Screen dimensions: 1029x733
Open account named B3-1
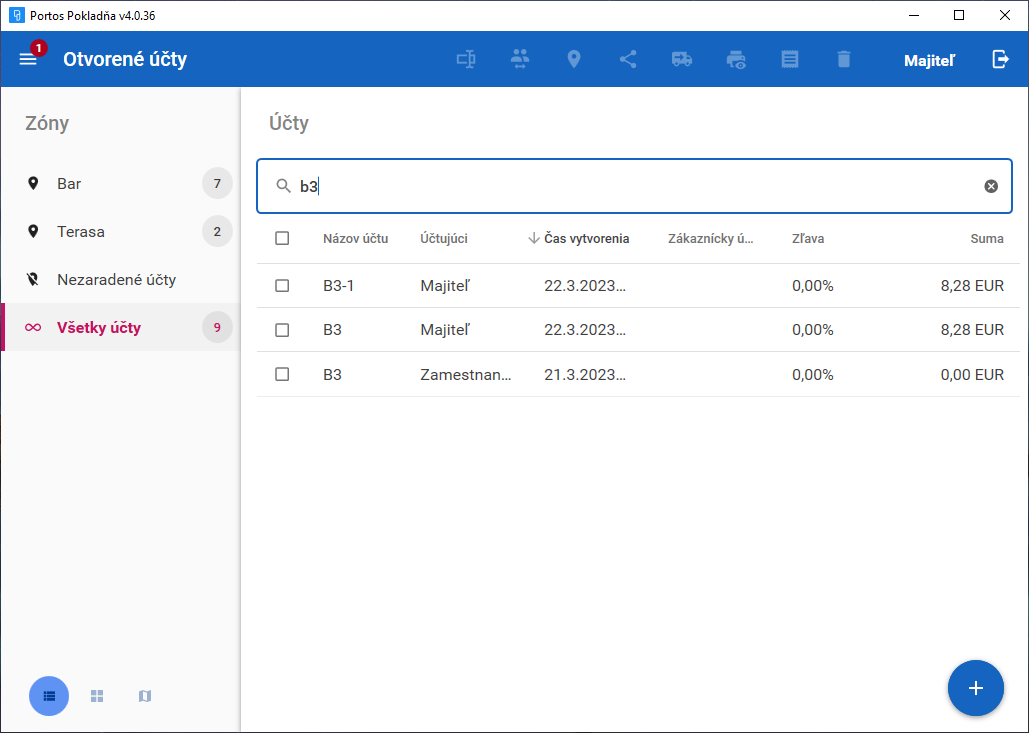click(339, 285)
